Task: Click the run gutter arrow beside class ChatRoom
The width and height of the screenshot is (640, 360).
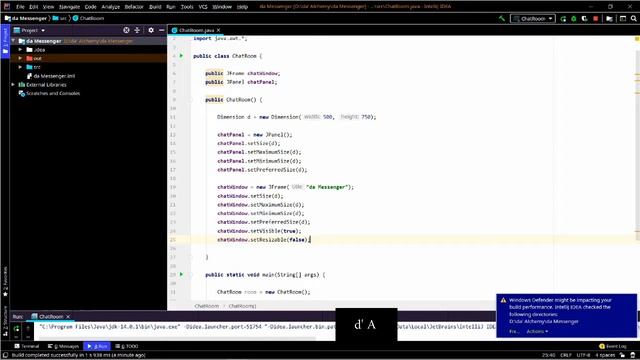Action: 181,56
